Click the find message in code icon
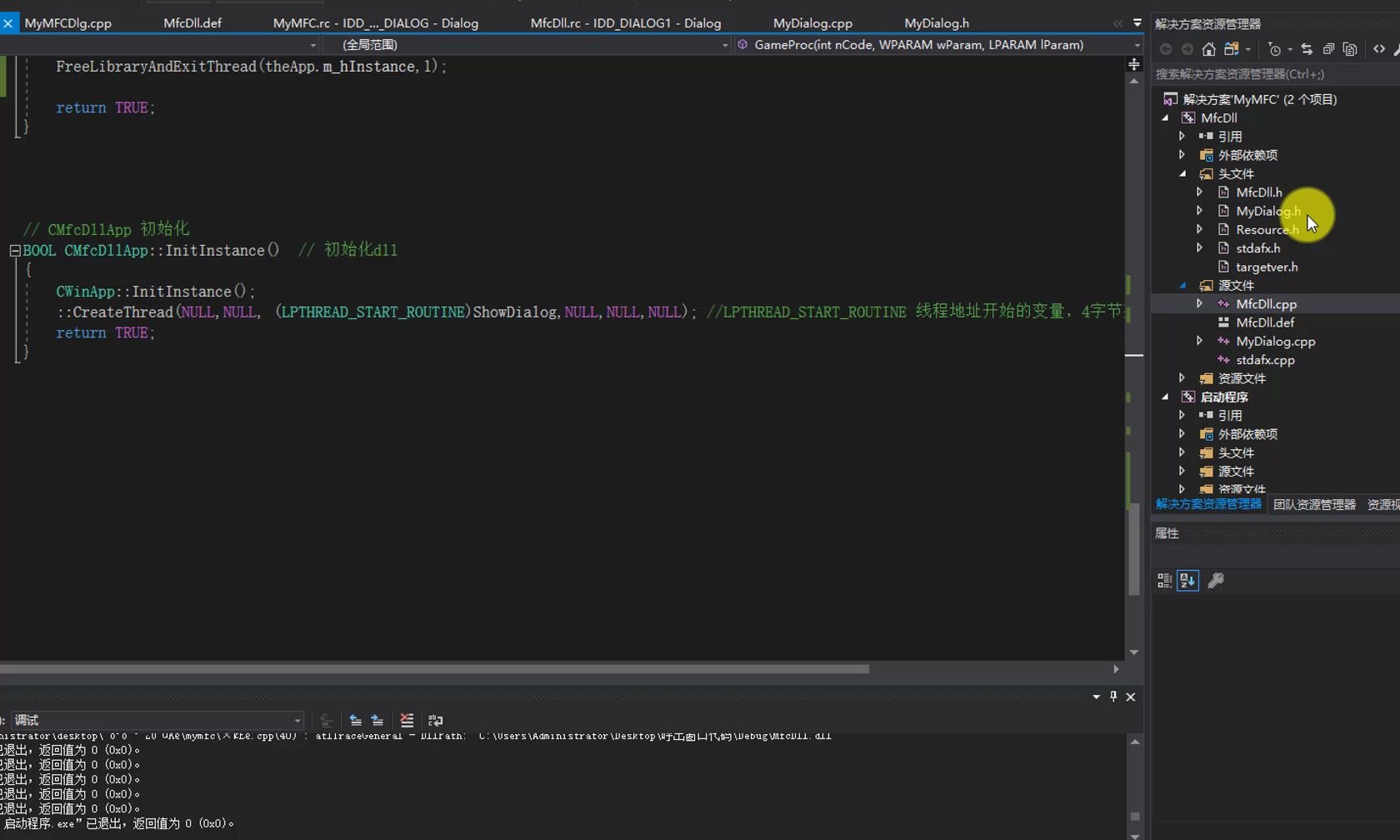Image resolution: width=1400 pixels, height=840 pixels. [x=327, y=720]
